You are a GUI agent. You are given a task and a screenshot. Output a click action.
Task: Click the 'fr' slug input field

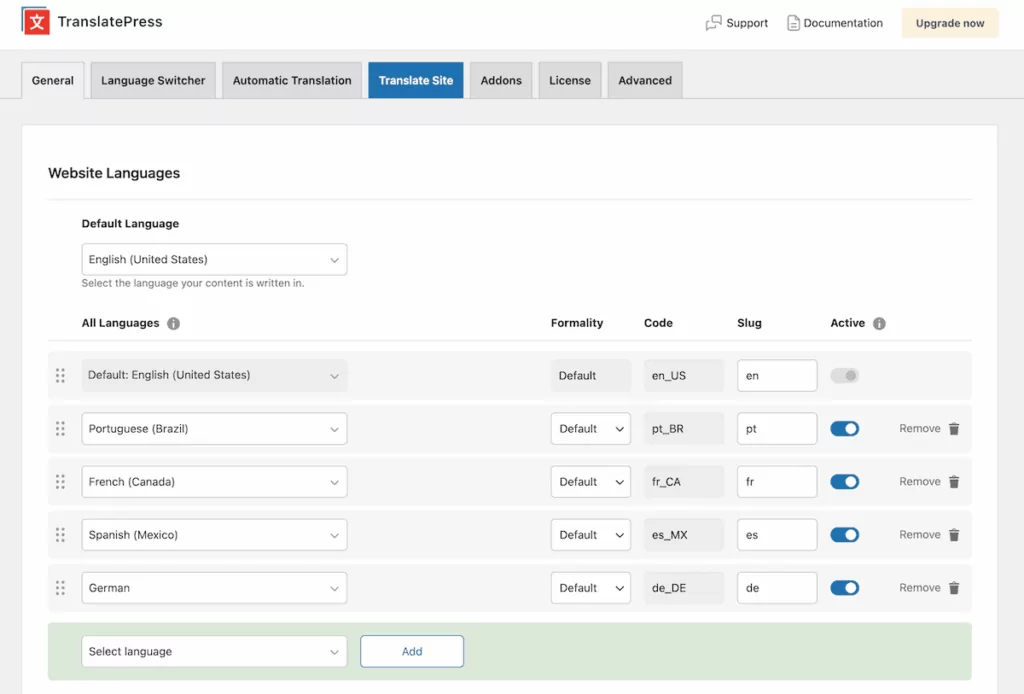click(x=777, y=482)
